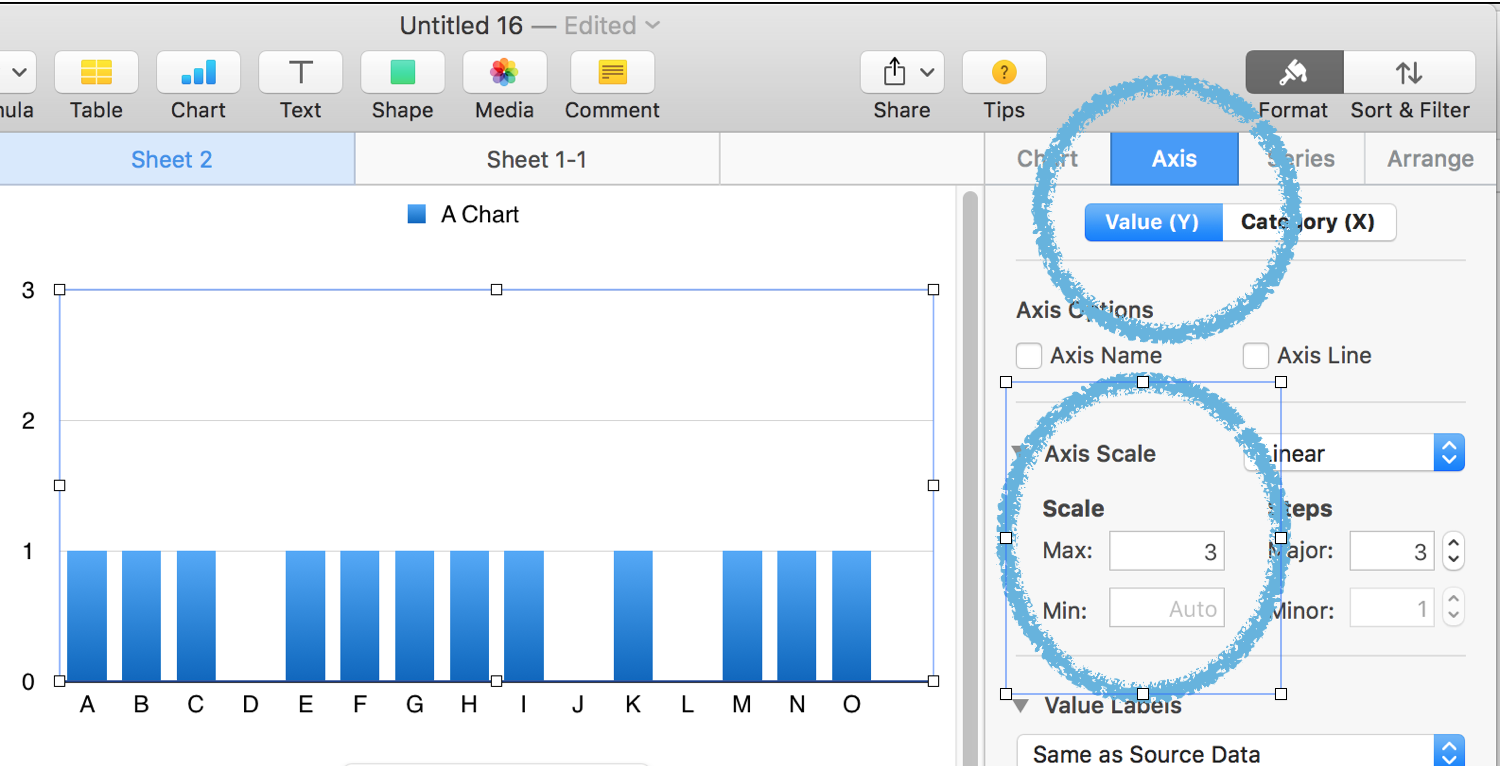
Task: Open the Arrange inspector tab
Action: point(1430,159)
